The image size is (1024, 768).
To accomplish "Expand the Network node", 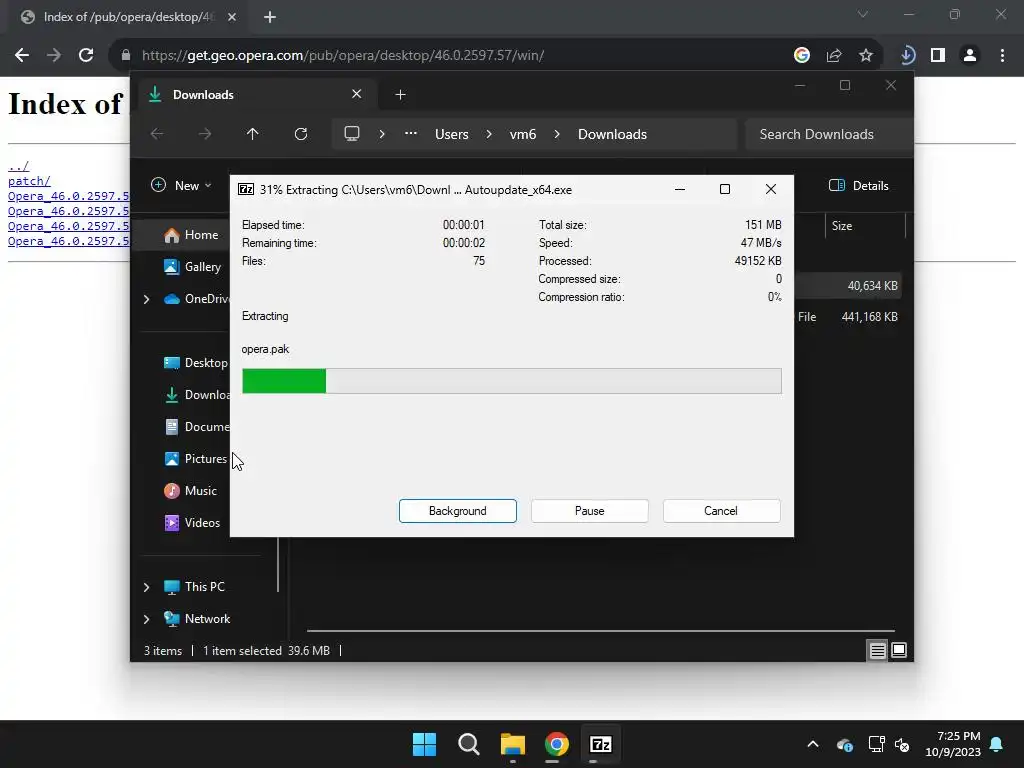I will [x=146, y=619].
